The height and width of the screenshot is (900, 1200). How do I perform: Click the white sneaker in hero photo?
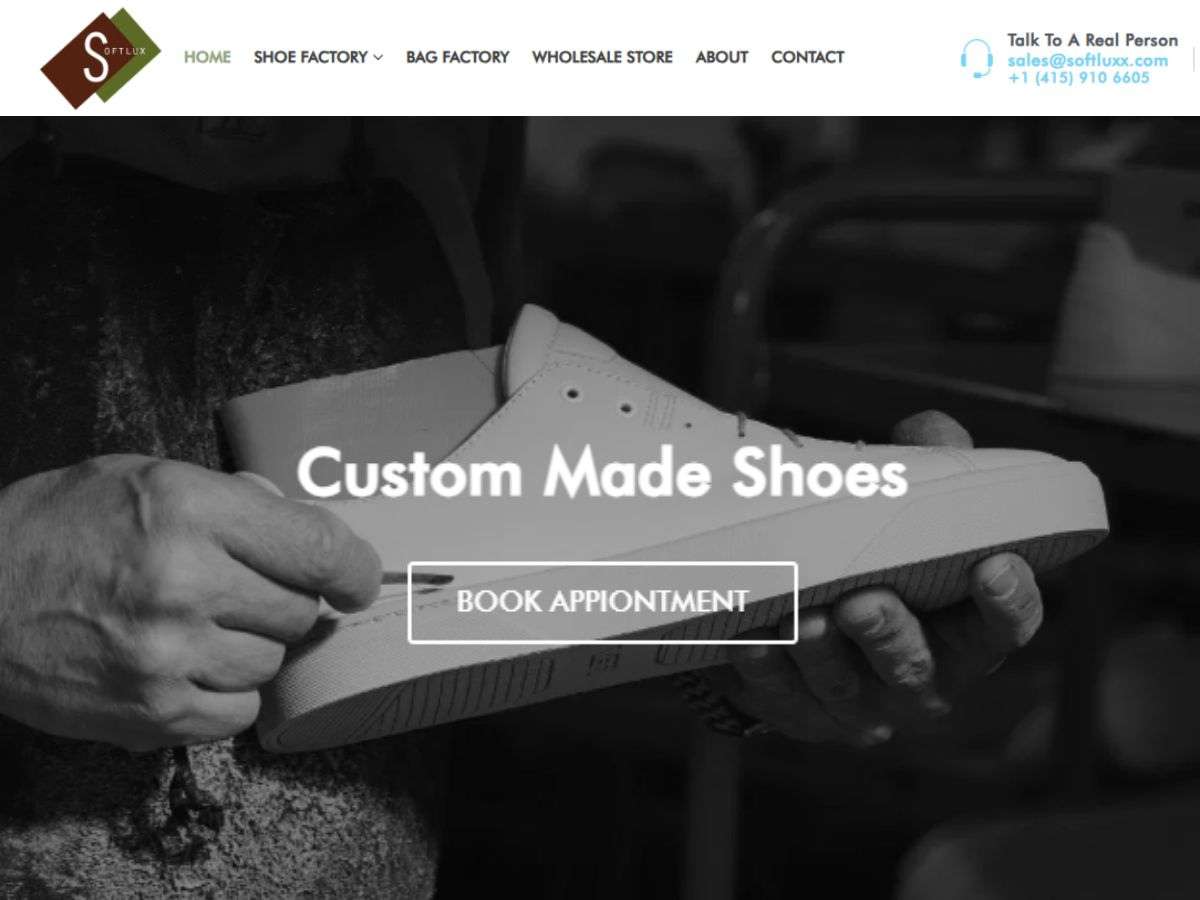click(660, 520)
